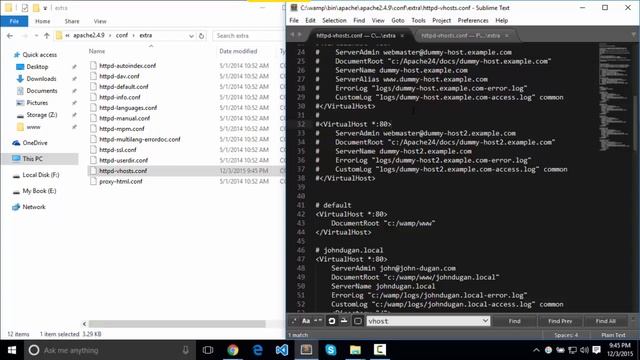The height and width of the screenshot is (360, 640).
Task: Toggle highlight matches option
Action: [x=358, y=321]
